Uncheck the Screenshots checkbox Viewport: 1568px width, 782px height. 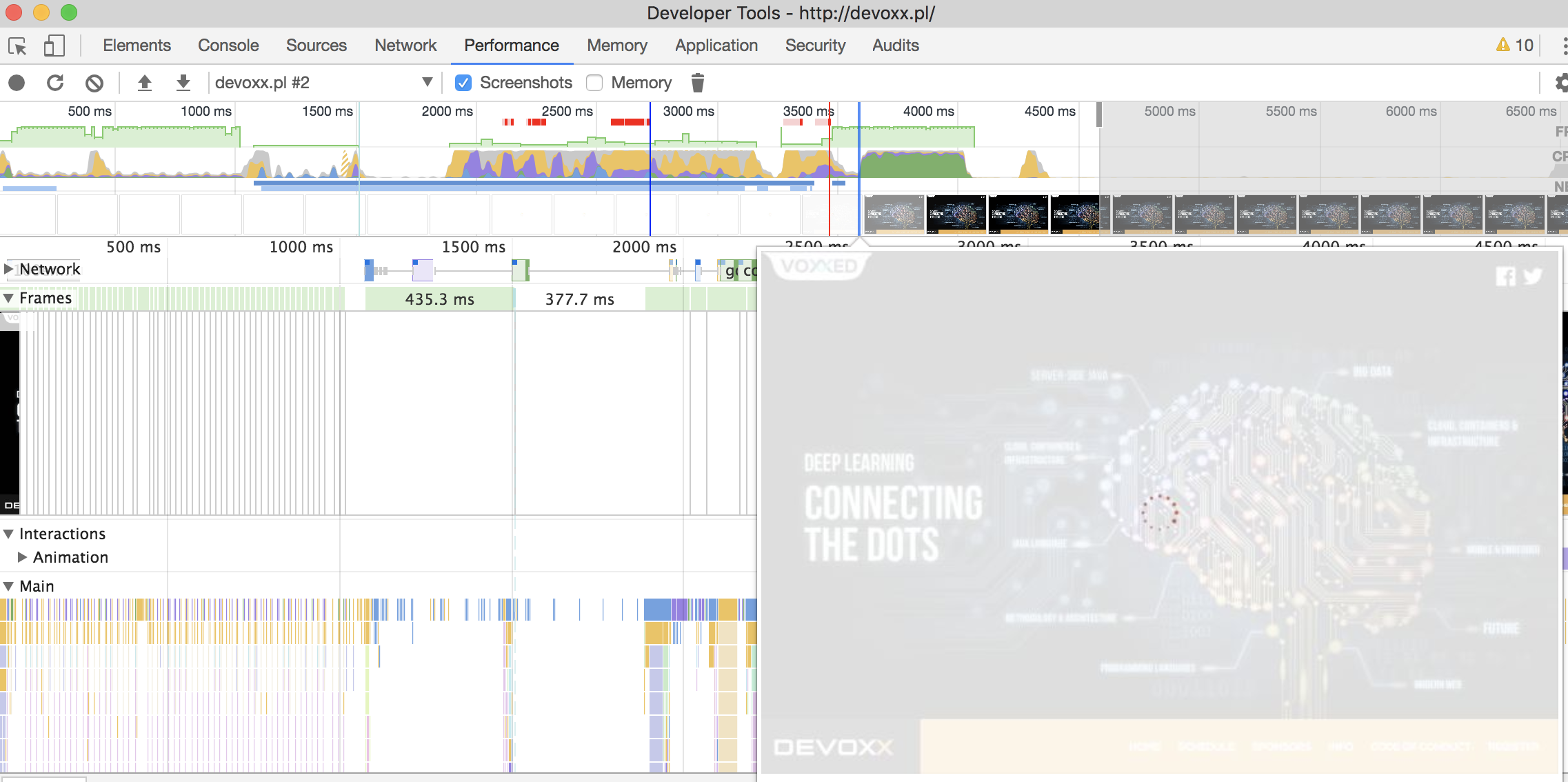coord(463,83)
